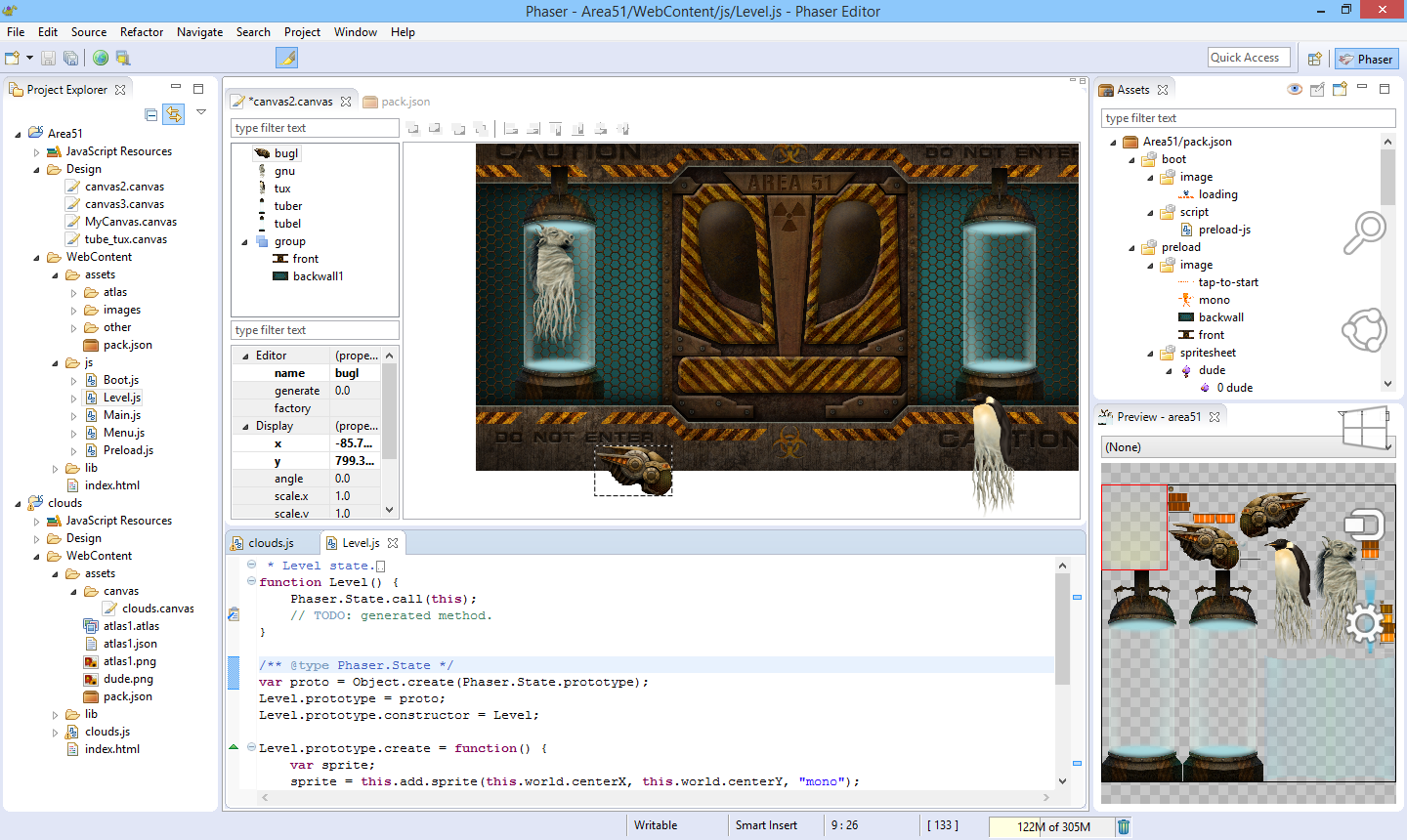Open the New wizard dropdown arrow
Viewport: 1407px width, 840px height.
pyautogui.click(x=29, y=59)
